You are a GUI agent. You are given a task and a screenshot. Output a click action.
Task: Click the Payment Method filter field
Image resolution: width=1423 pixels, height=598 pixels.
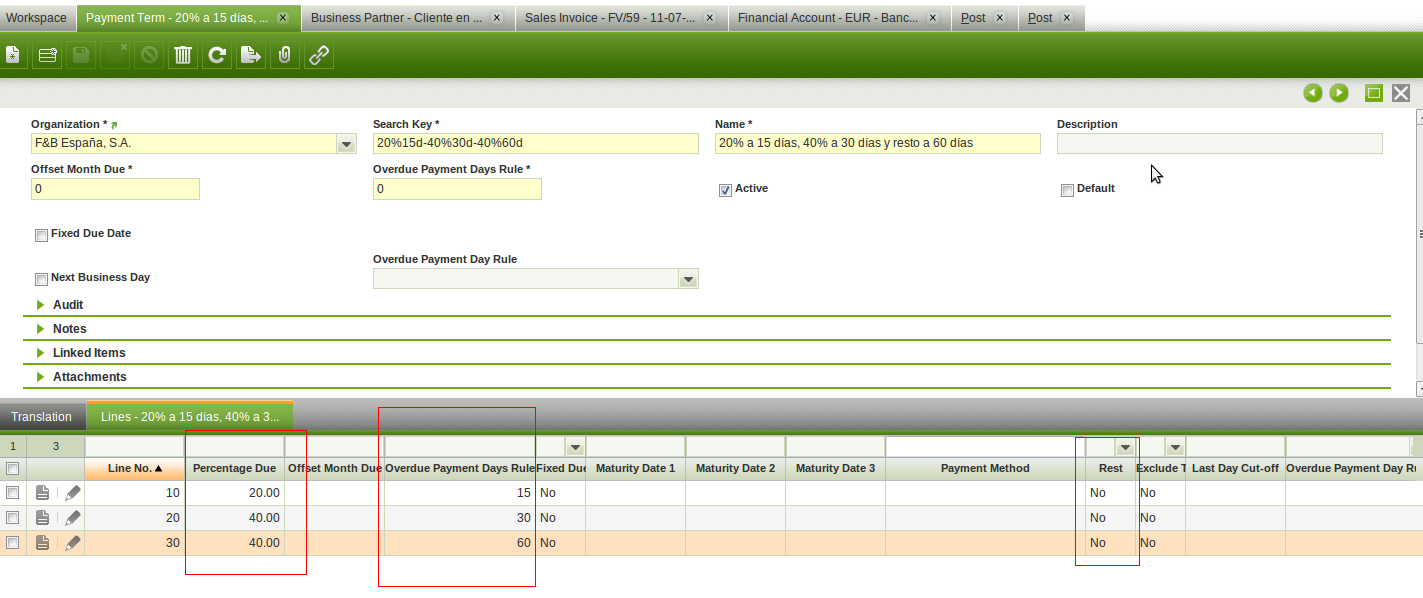point(985,447)
